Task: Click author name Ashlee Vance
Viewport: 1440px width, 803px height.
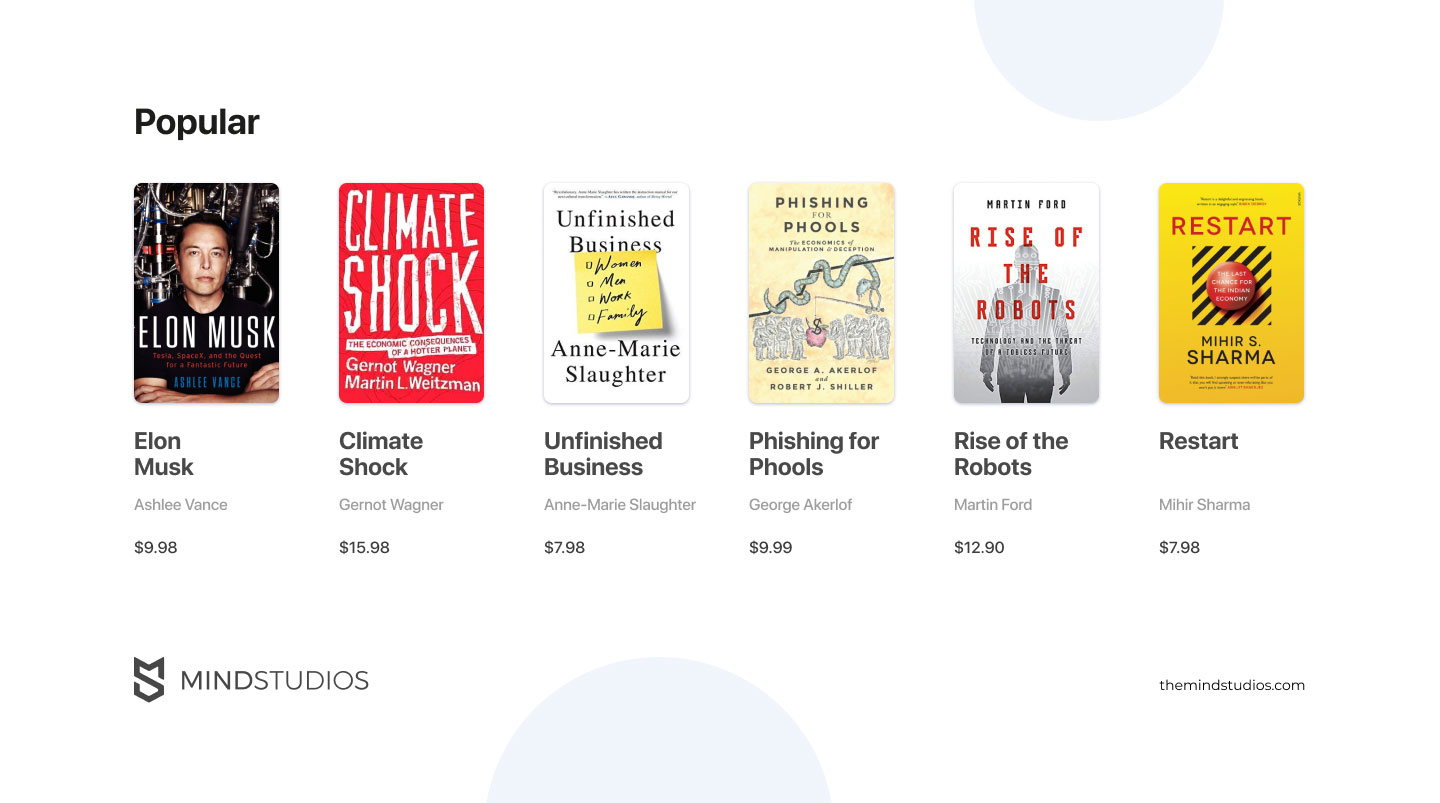Action: pos(181,505)
